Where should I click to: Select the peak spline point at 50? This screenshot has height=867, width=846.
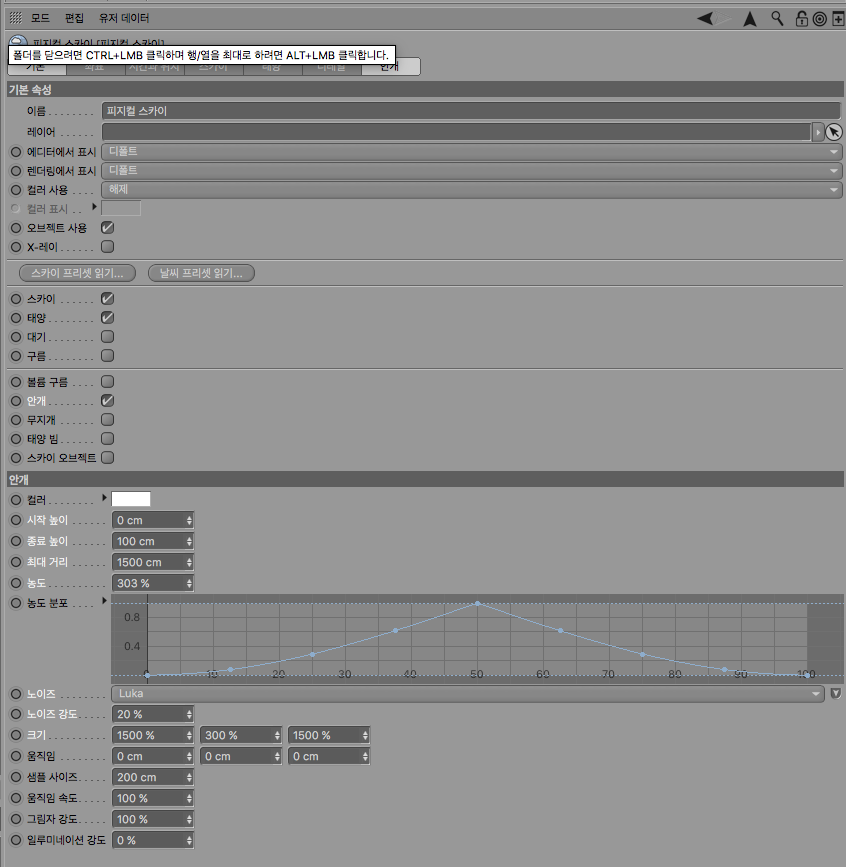(x=478, y=603)
